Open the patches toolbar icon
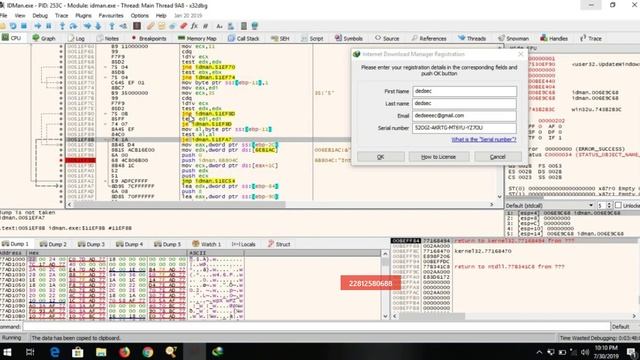640x360 pixels. point(150,26)
